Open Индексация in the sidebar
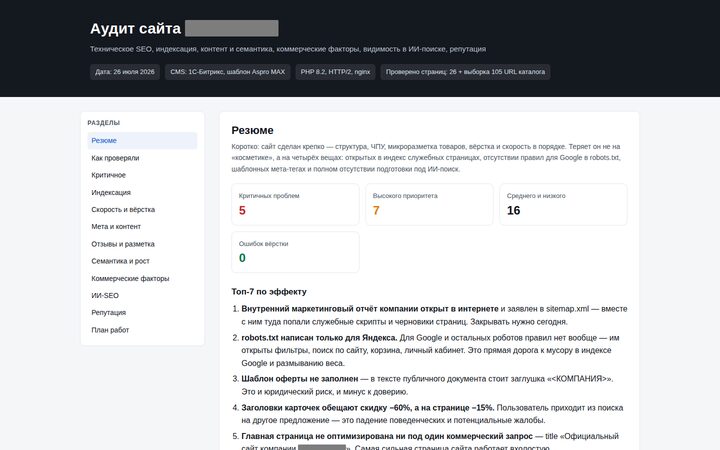Image resolution: width=720 pixels, height=450 pixels. coord(142,192)
